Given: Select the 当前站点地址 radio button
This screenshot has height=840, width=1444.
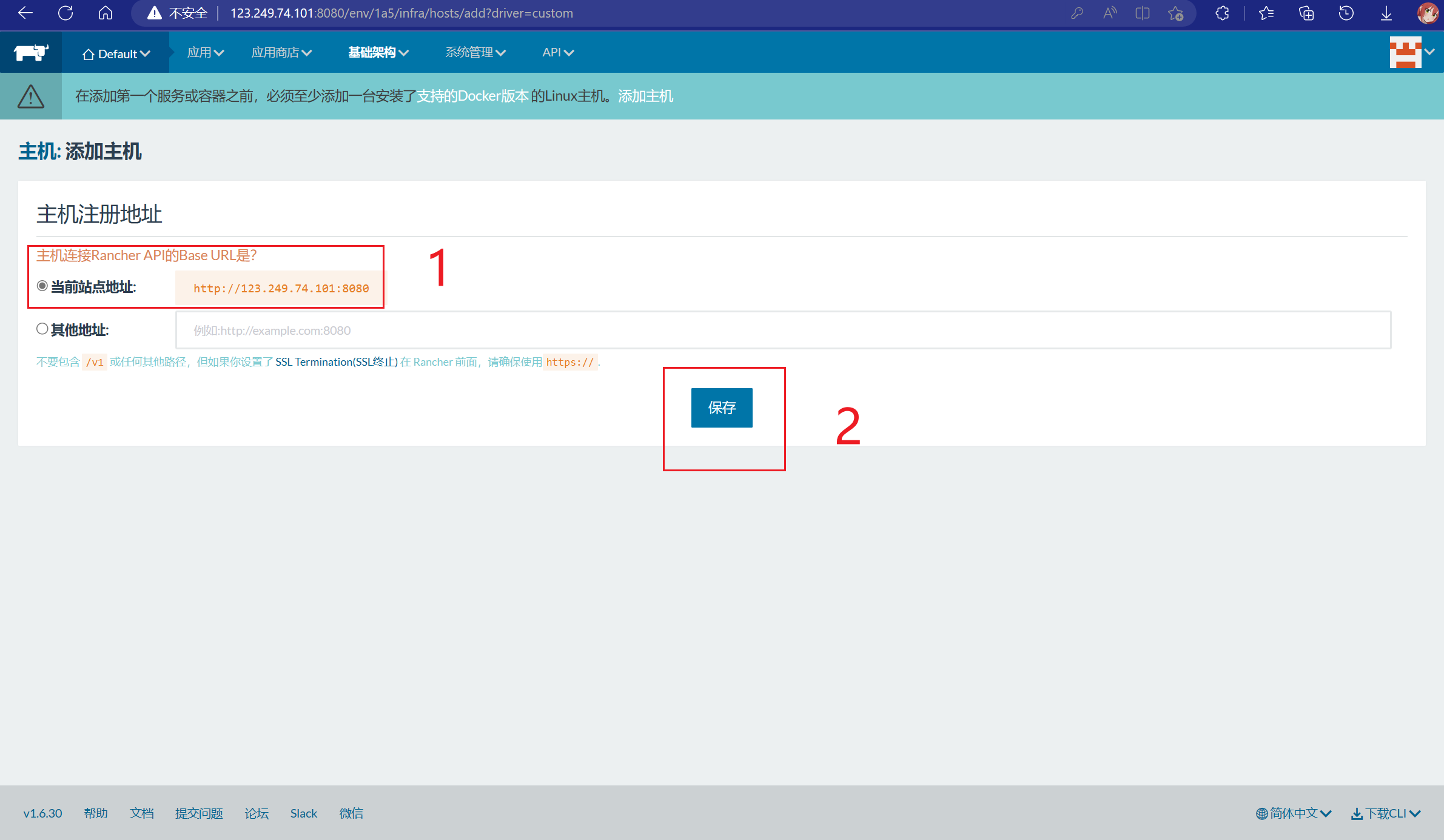Looking at the screenshot, I should click(x=42, y=286).
